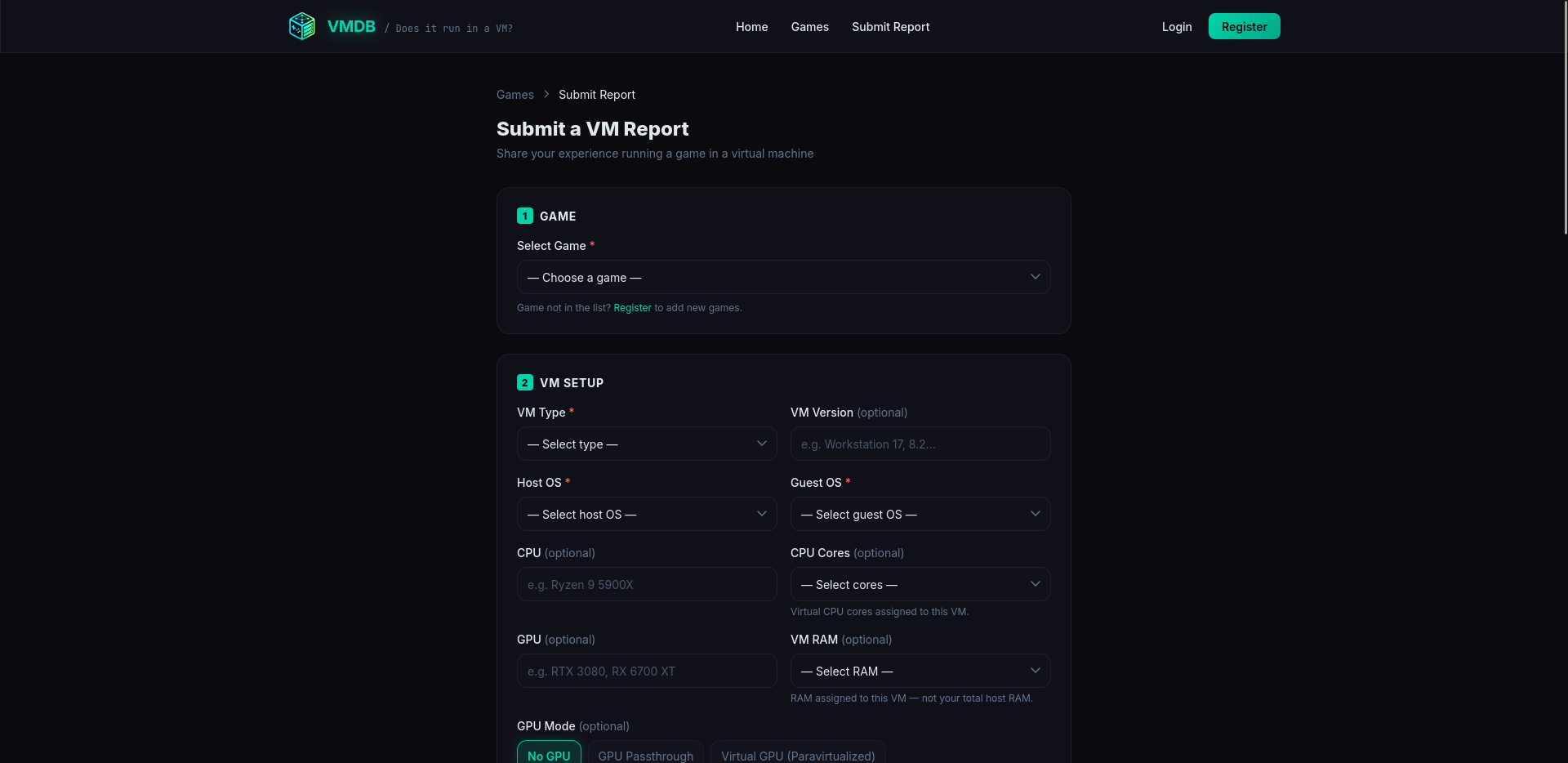Viewport: 1568px width, 763px height.
Task: Switch to Submit Report in the navbar
Action: [890, 26]
